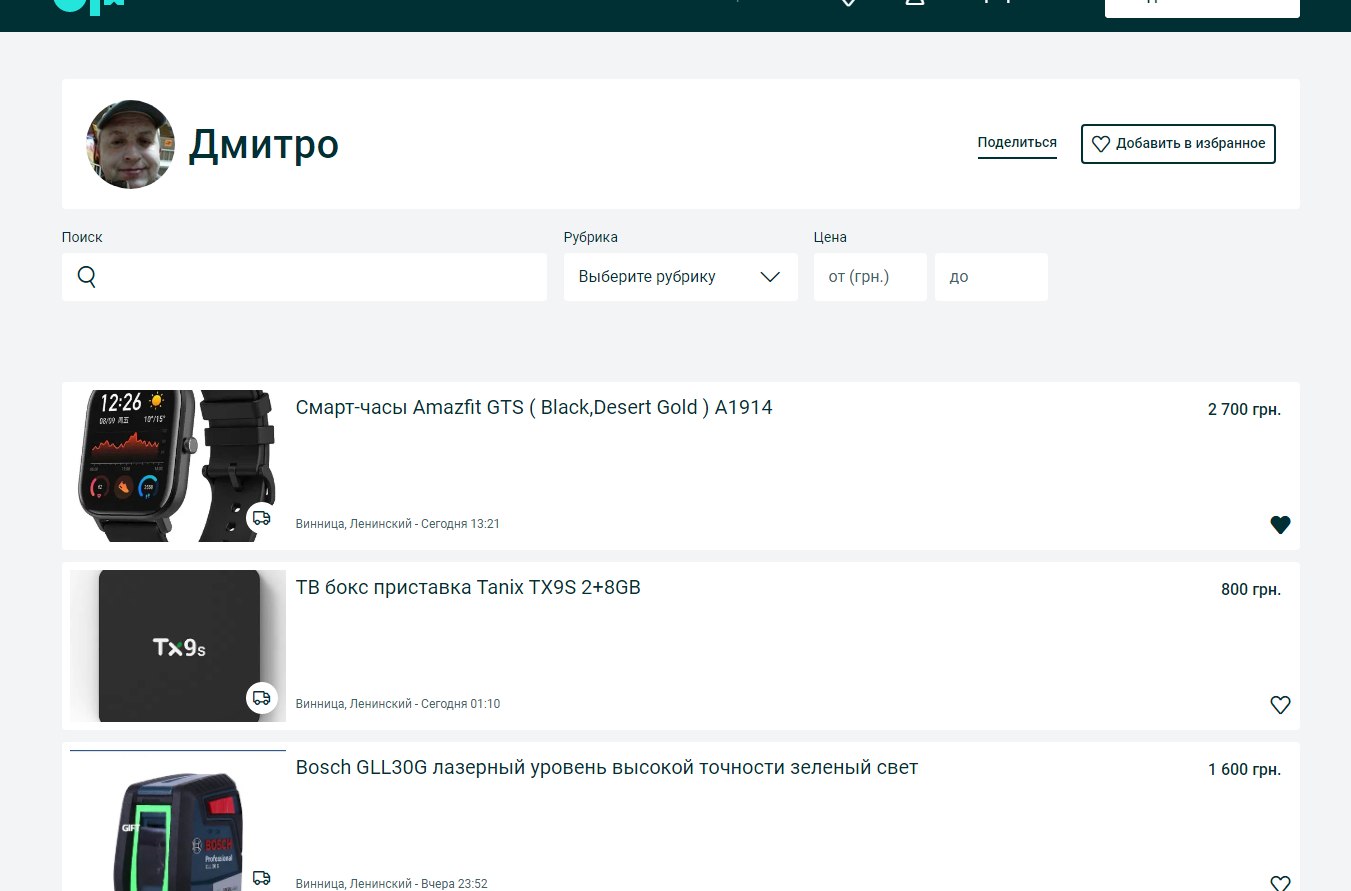1351x891 pixels.
Task: Click the 'до' maximum price field
Action: (991, 277)
